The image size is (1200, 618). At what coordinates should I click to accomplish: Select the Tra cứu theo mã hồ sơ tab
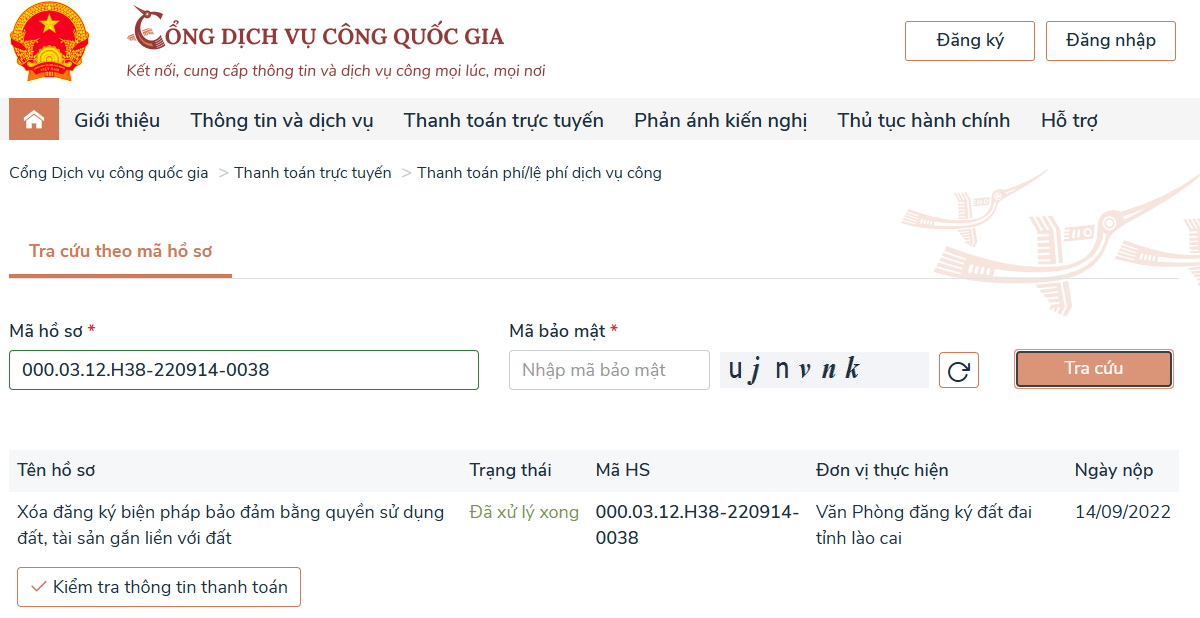[120, 251]
